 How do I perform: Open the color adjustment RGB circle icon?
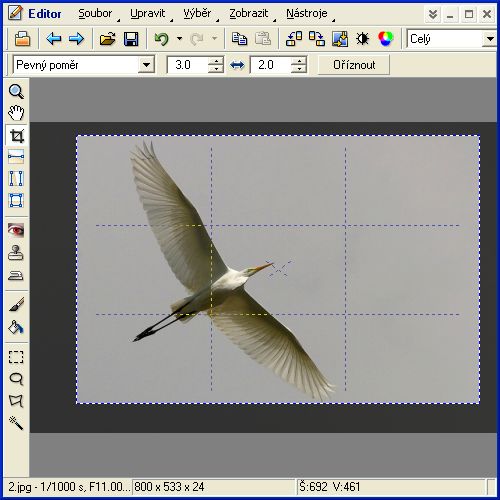[386, 39]
